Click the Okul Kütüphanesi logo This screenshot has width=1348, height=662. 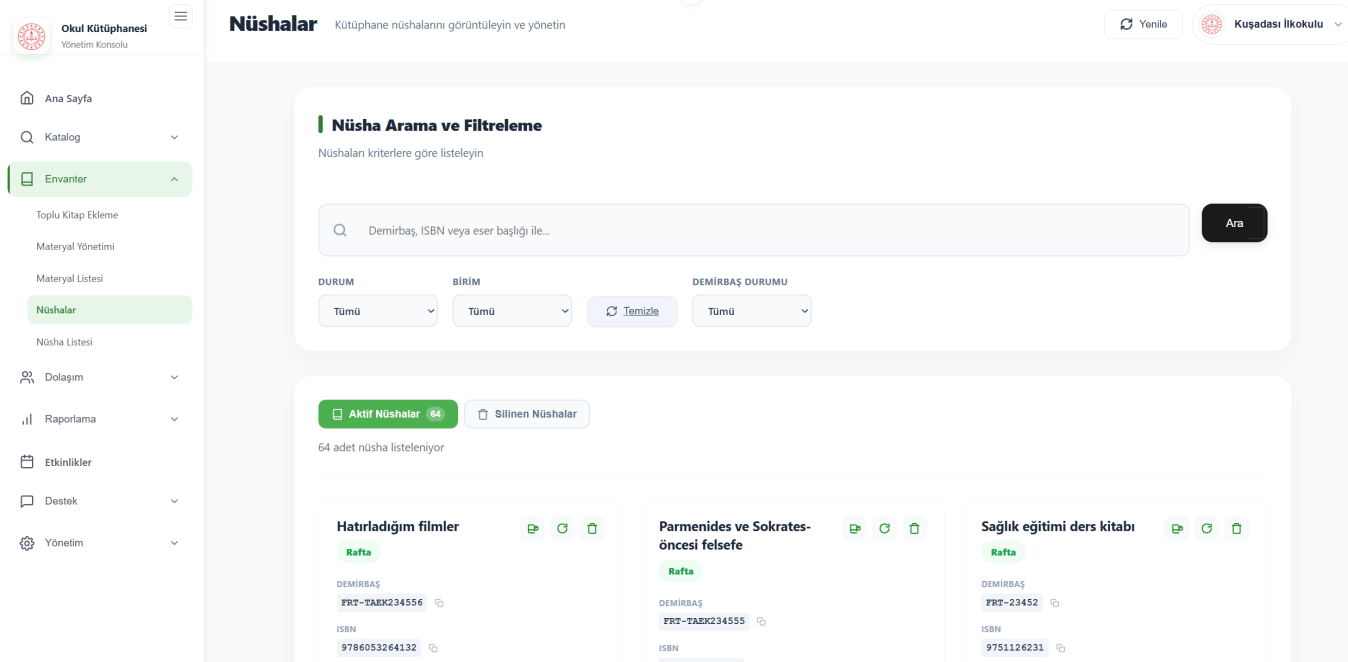(31, 35)
